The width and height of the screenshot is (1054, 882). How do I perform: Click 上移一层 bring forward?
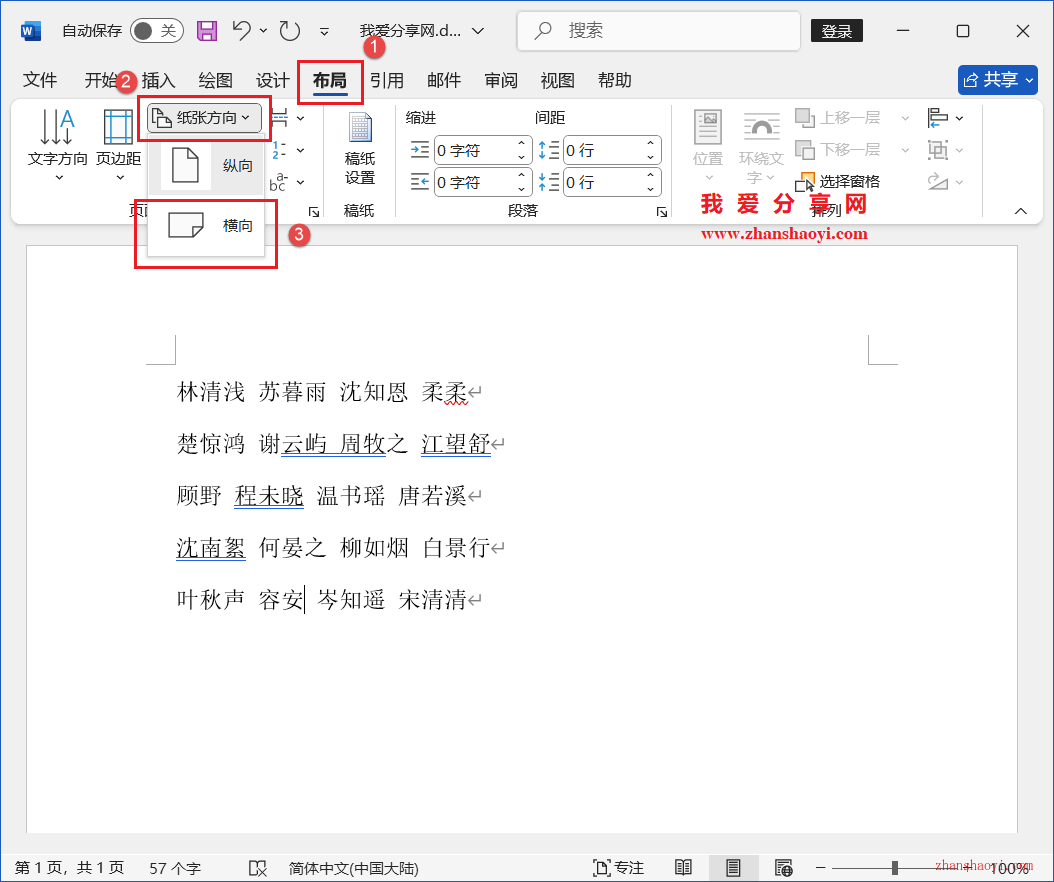[x=838, y=118]
